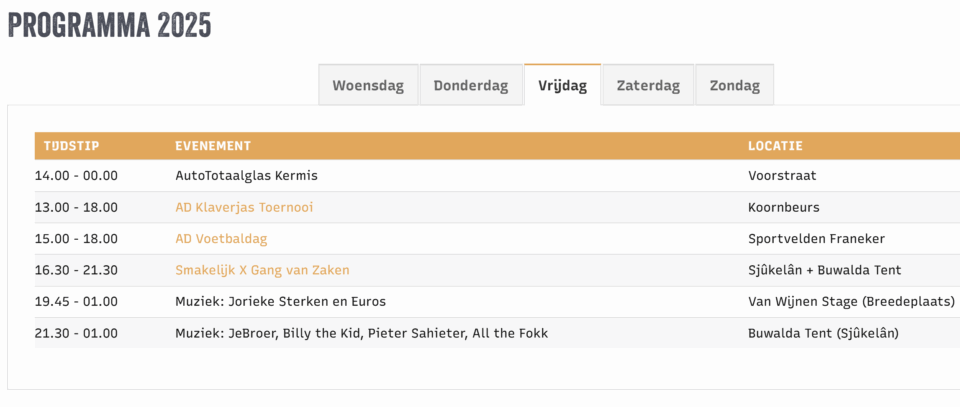Switch to the Woensdag tab
960x407 pixels.
click(x=368, y=85)
